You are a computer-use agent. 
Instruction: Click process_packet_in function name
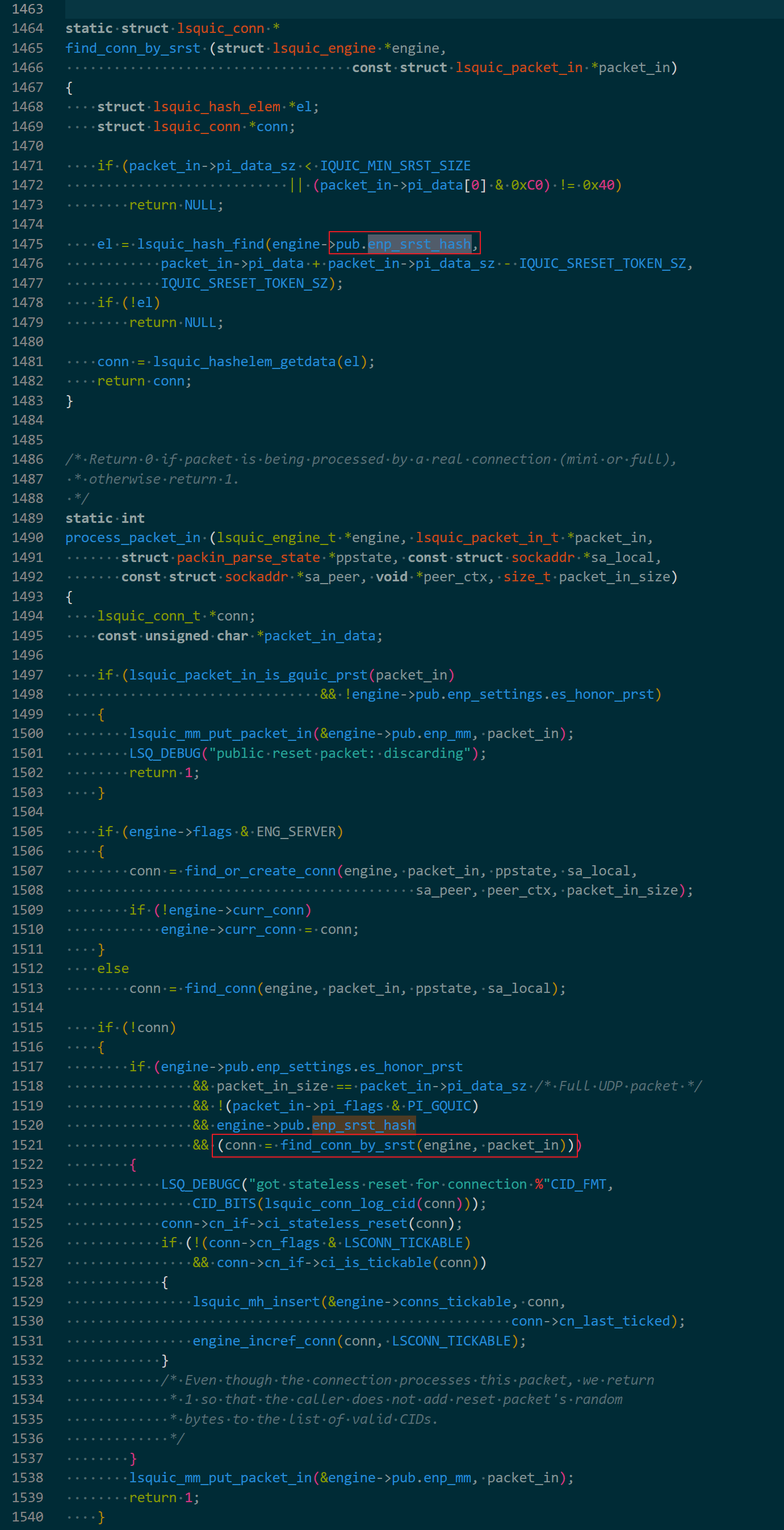[x=133, y=538]
